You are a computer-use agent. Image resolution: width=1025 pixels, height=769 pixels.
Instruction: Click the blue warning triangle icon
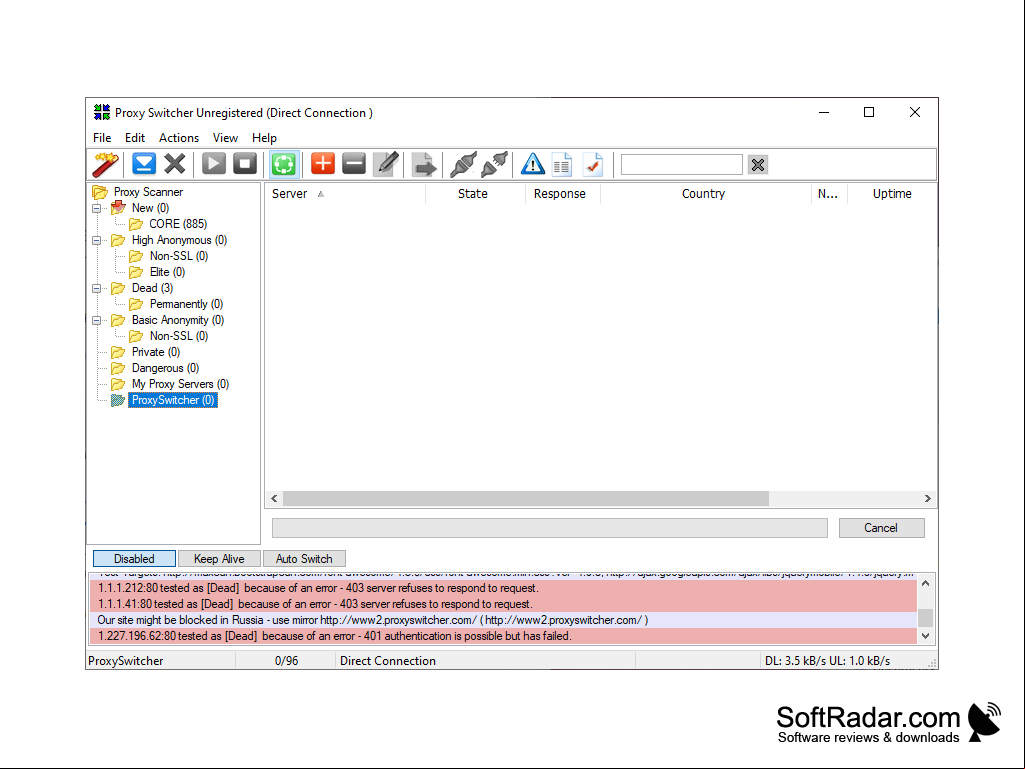click(x=533, y=164)
